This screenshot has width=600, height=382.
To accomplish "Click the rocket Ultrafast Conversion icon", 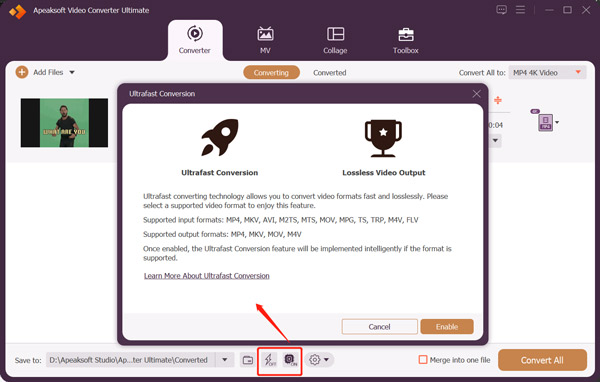I will pos(220,137).
